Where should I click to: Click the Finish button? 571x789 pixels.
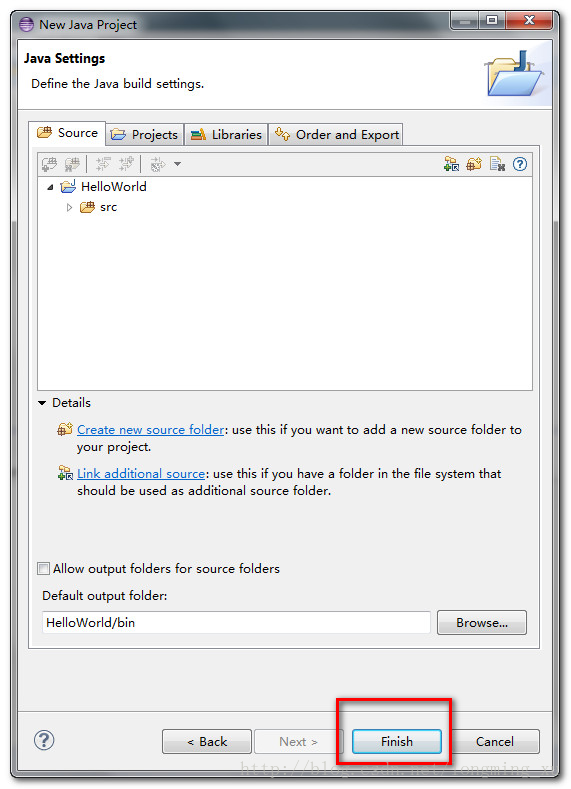pos(397,742)
